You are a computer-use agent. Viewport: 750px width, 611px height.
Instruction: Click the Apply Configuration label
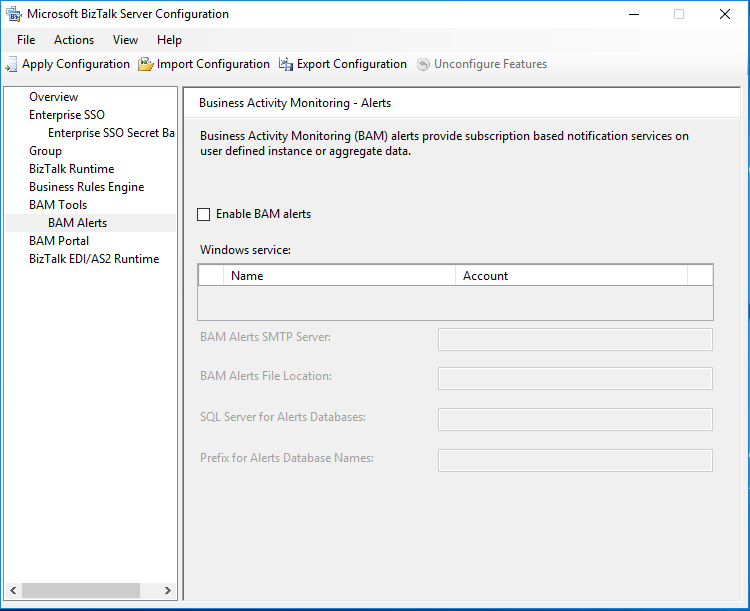tap(76, 64)
